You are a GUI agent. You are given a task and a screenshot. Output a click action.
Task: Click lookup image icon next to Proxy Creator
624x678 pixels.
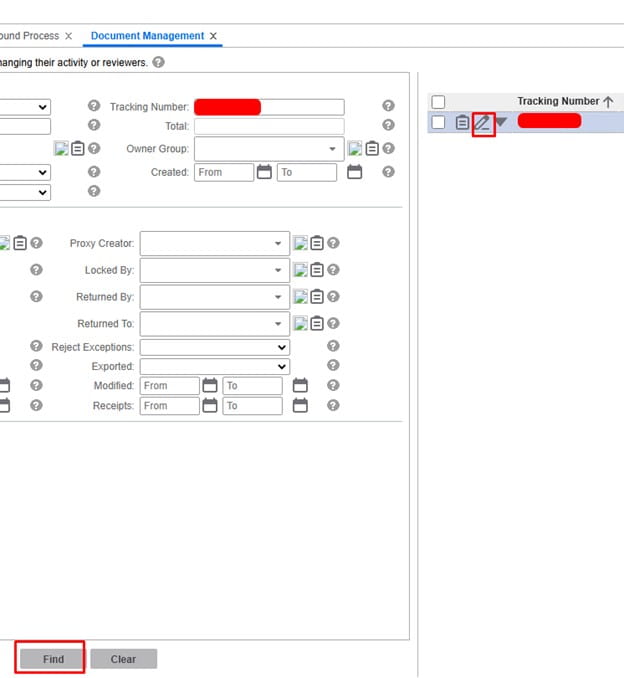click(x=300, y=243)
